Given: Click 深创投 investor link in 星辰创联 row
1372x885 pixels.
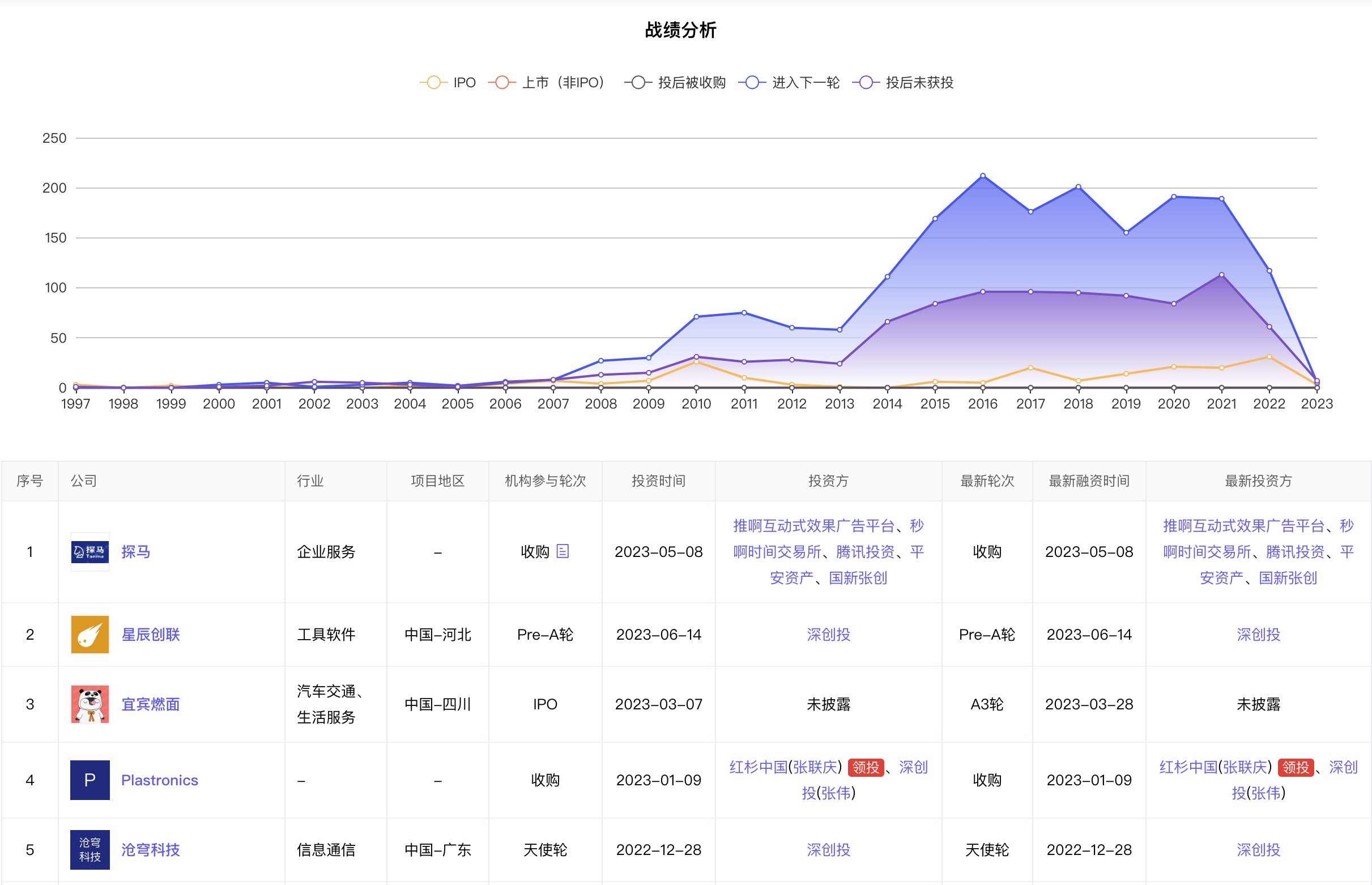Looking at the screenshot, I should [828, 635].
